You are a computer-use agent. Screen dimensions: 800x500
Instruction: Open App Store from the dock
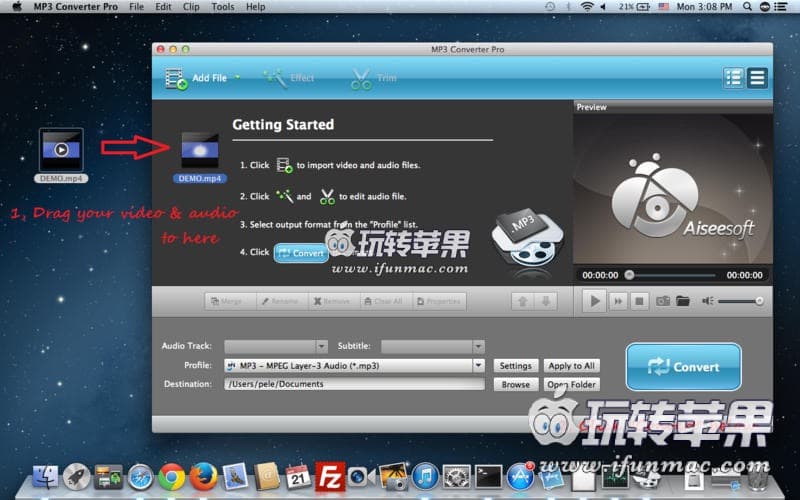pos(520,477)
